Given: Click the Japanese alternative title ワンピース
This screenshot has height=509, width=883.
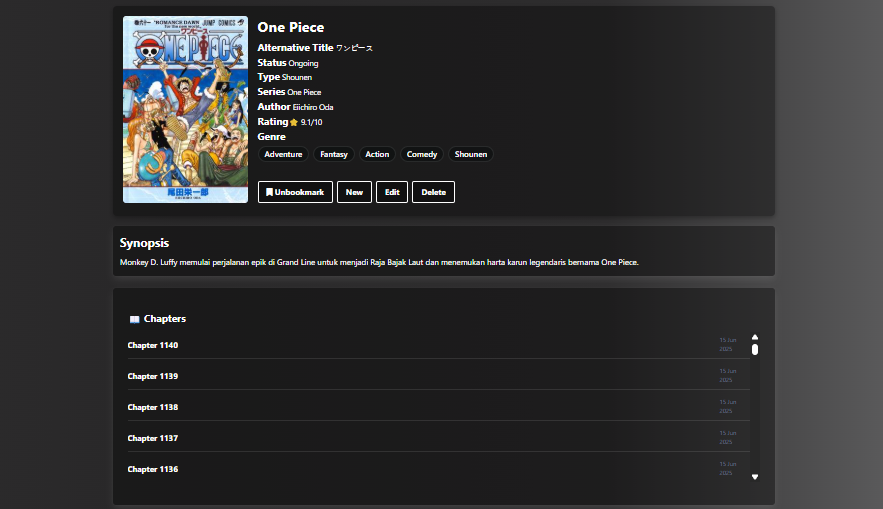Looking at the screenshot, I should (355, 48).
